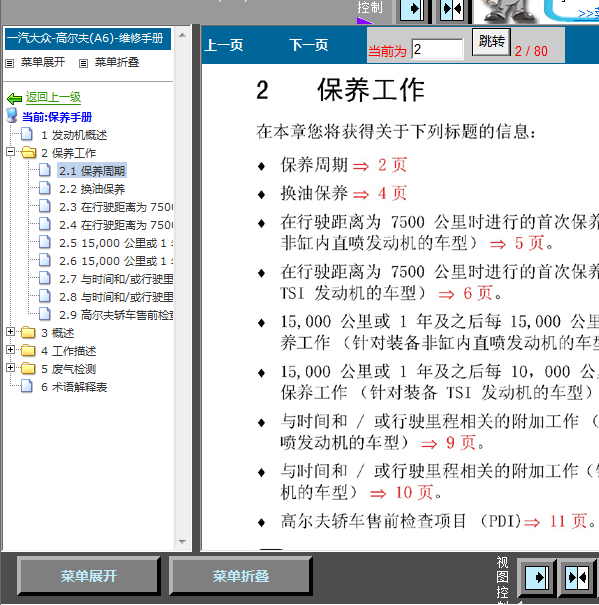Click tree panel scrollbar up arrow
The width and height of the screenshot is (599, 605).
point(183,35)
